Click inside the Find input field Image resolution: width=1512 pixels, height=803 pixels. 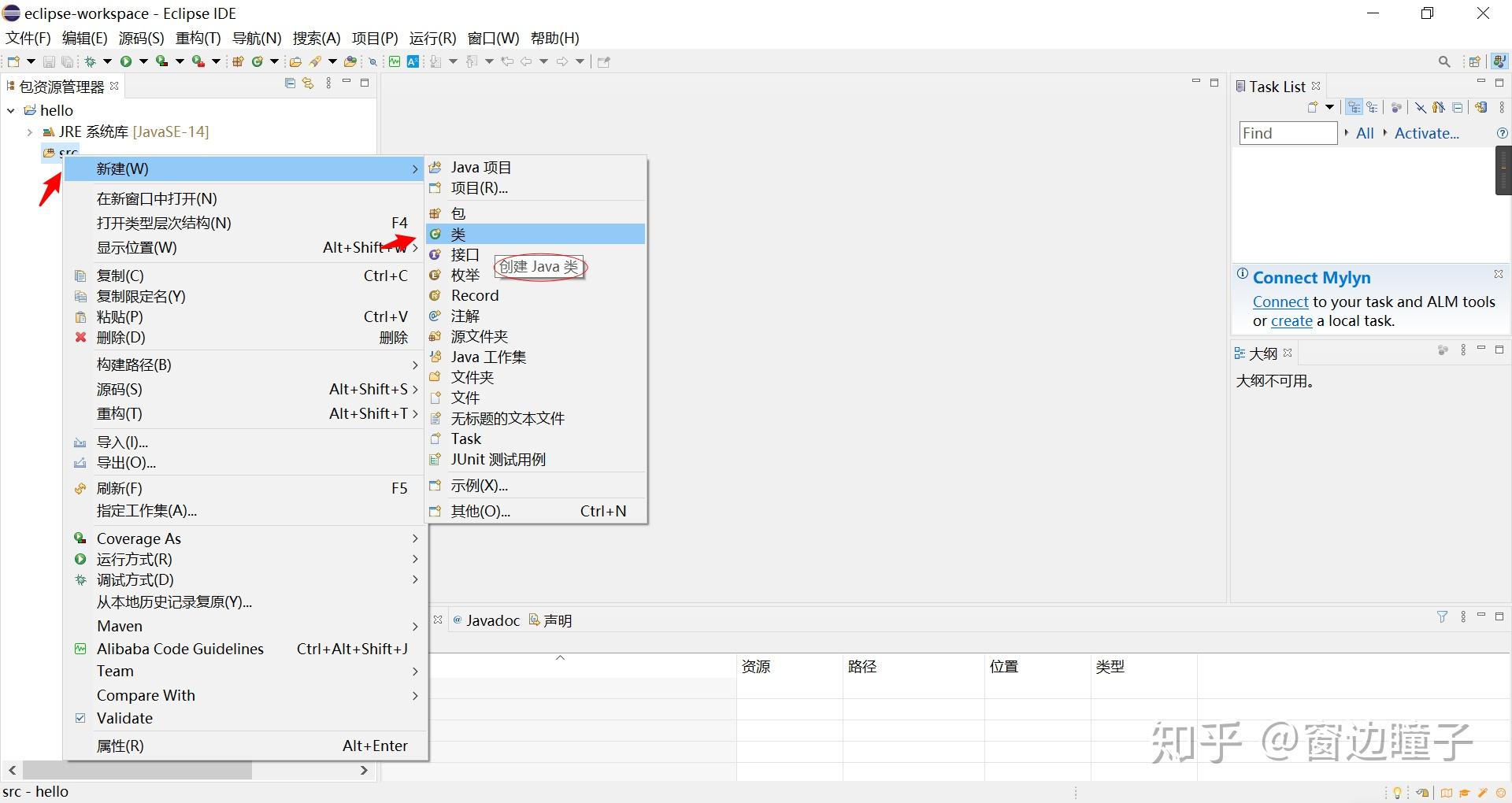pos(1287,132)
